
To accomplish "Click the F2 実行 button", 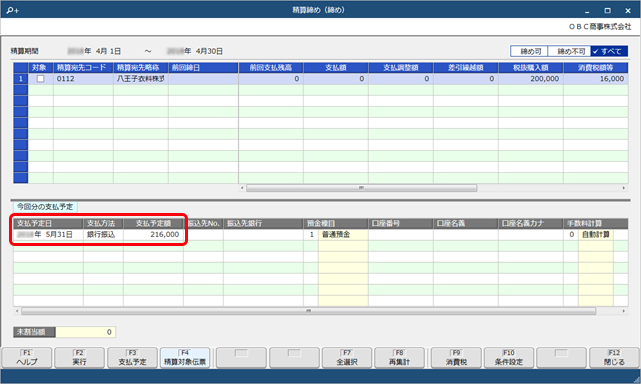I will coord(79,358).
